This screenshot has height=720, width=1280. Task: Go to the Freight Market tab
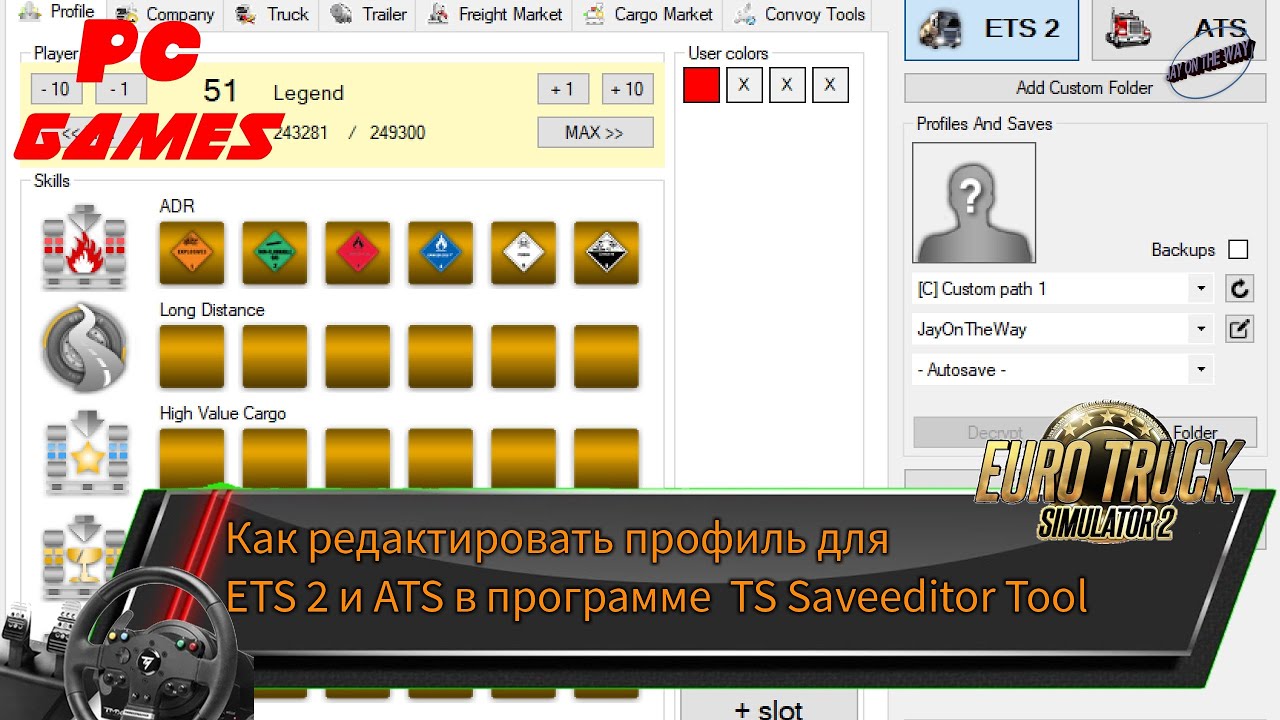point(495,14)
